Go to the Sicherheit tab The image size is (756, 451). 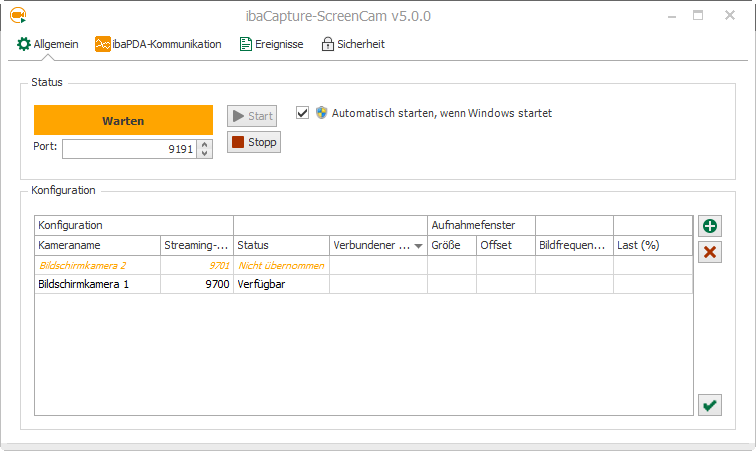(x=352, y=44)
